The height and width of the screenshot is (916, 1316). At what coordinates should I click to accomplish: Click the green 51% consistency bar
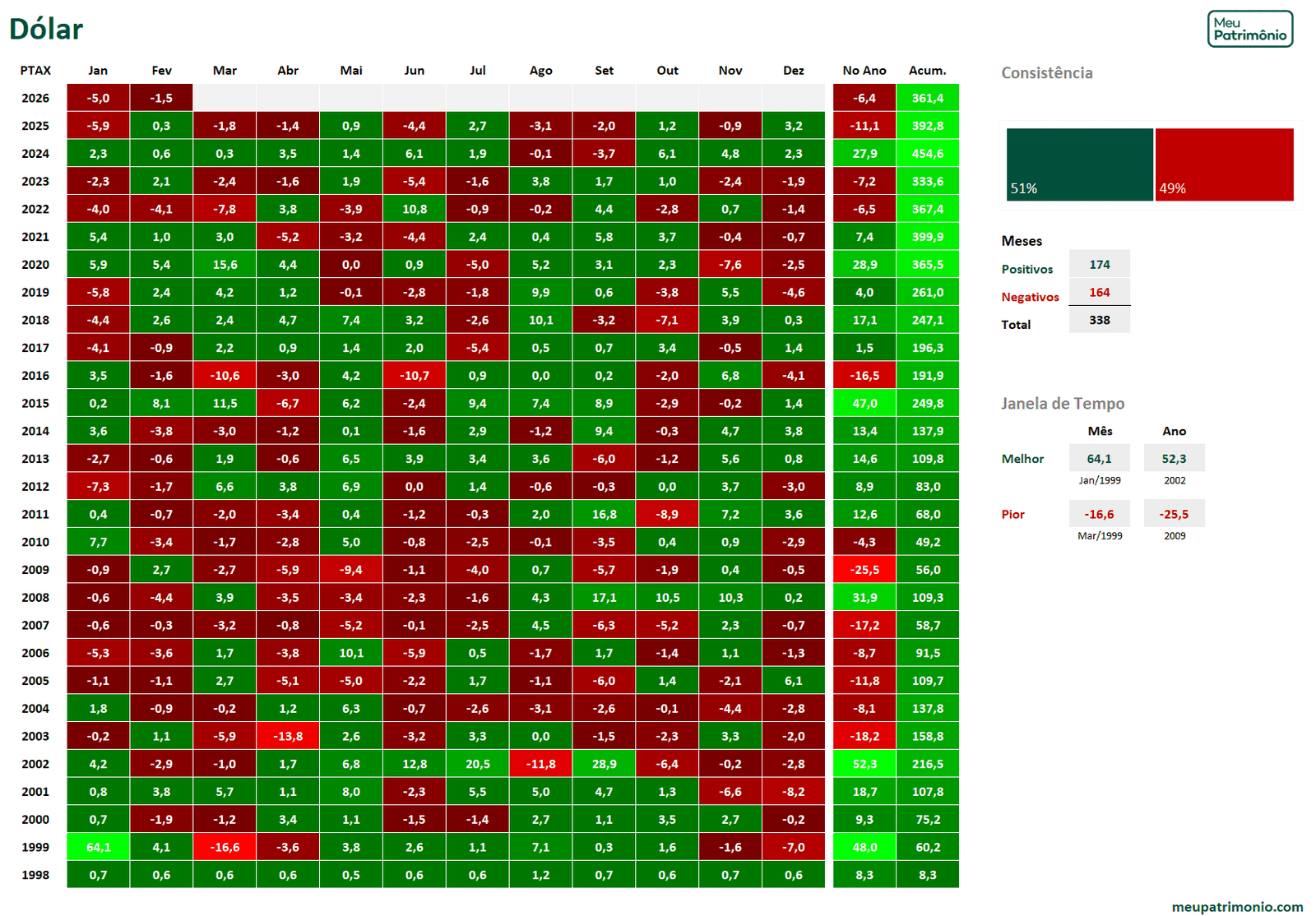point(1079,164)
